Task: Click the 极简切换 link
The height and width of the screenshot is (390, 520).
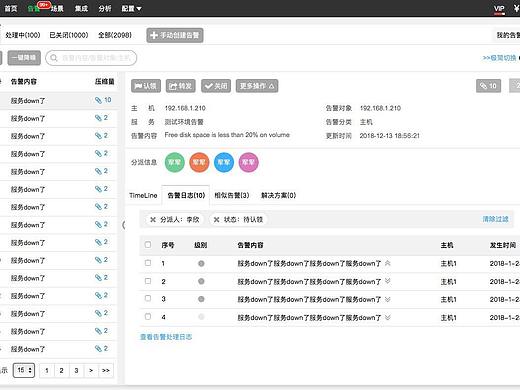Action: click(x=499, y=58)
